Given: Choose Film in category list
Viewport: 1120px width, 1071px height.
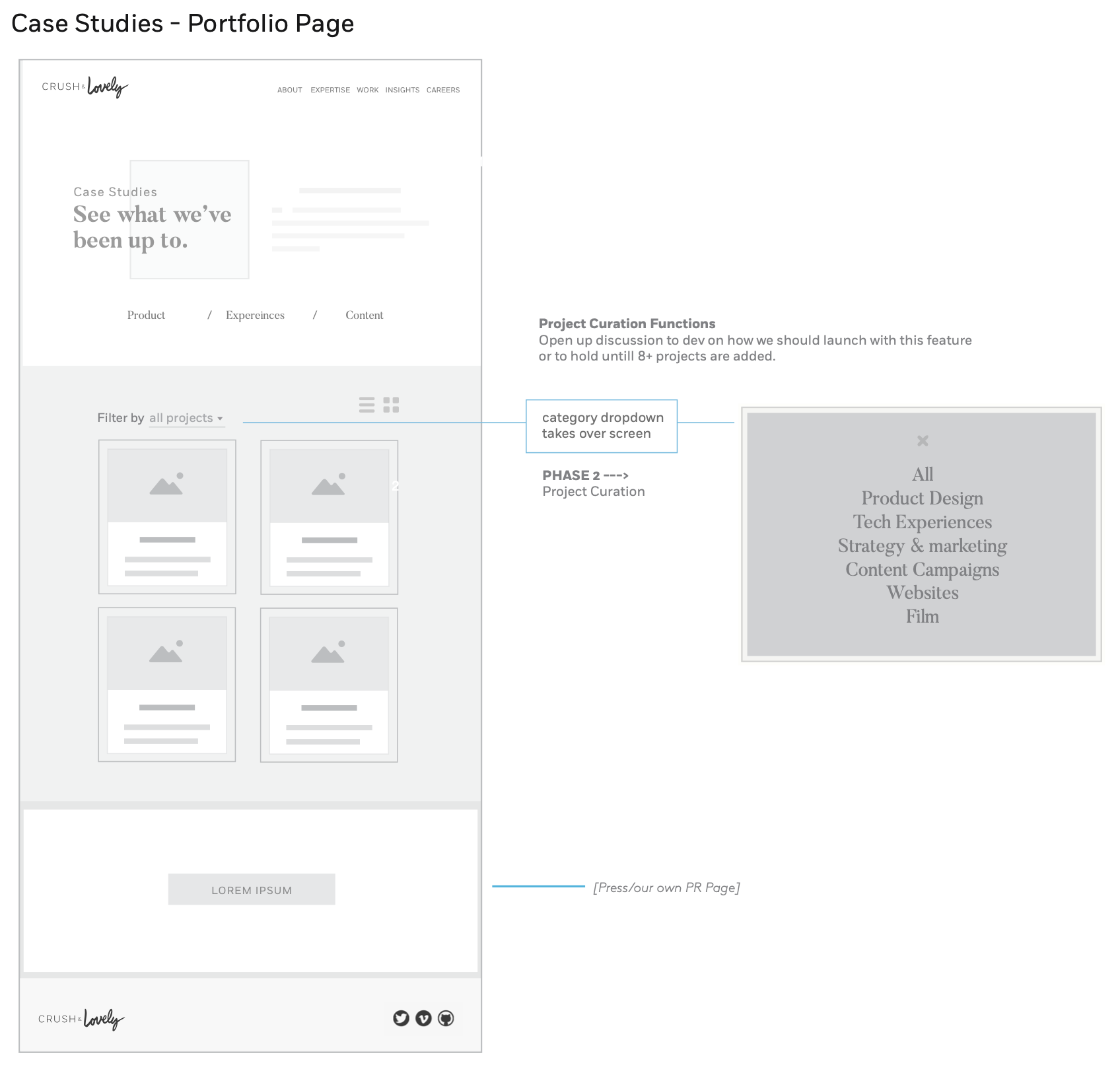Looking at the screenshot, I should click(922, 617).
